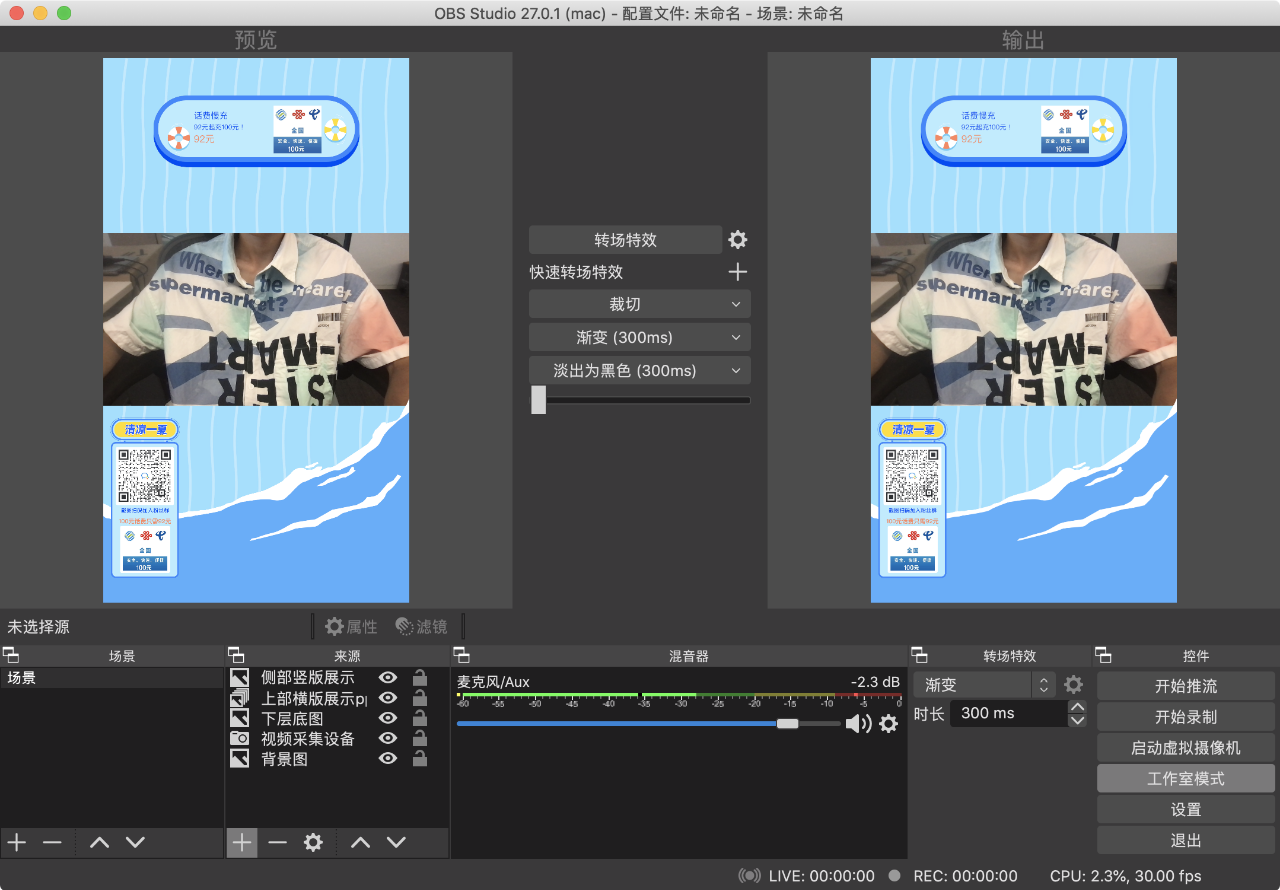
Task: Float the 转场特效 dock with its panel icon
Action: coord(919,656)
